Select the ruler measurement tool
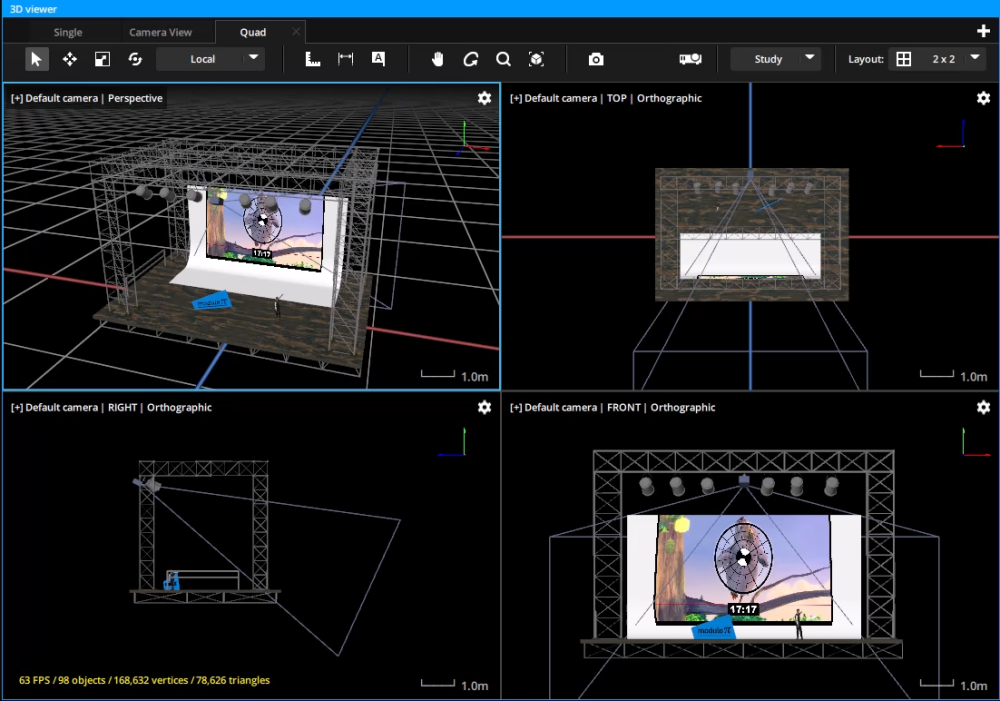 point(313,58)
